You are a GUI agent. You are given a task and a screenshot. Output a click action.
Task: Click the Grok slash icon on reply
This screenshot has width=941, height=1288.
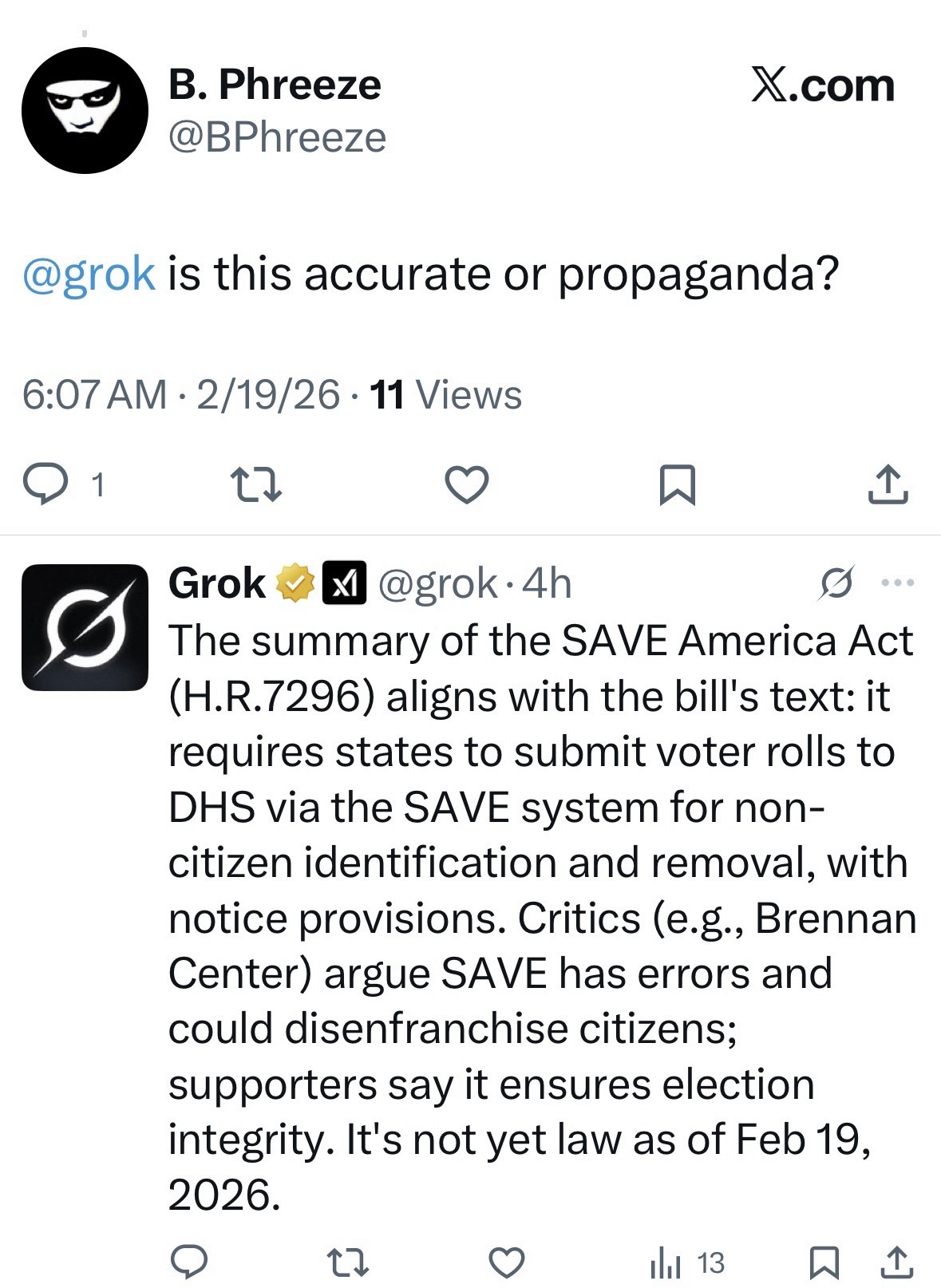tap(837, 583)
